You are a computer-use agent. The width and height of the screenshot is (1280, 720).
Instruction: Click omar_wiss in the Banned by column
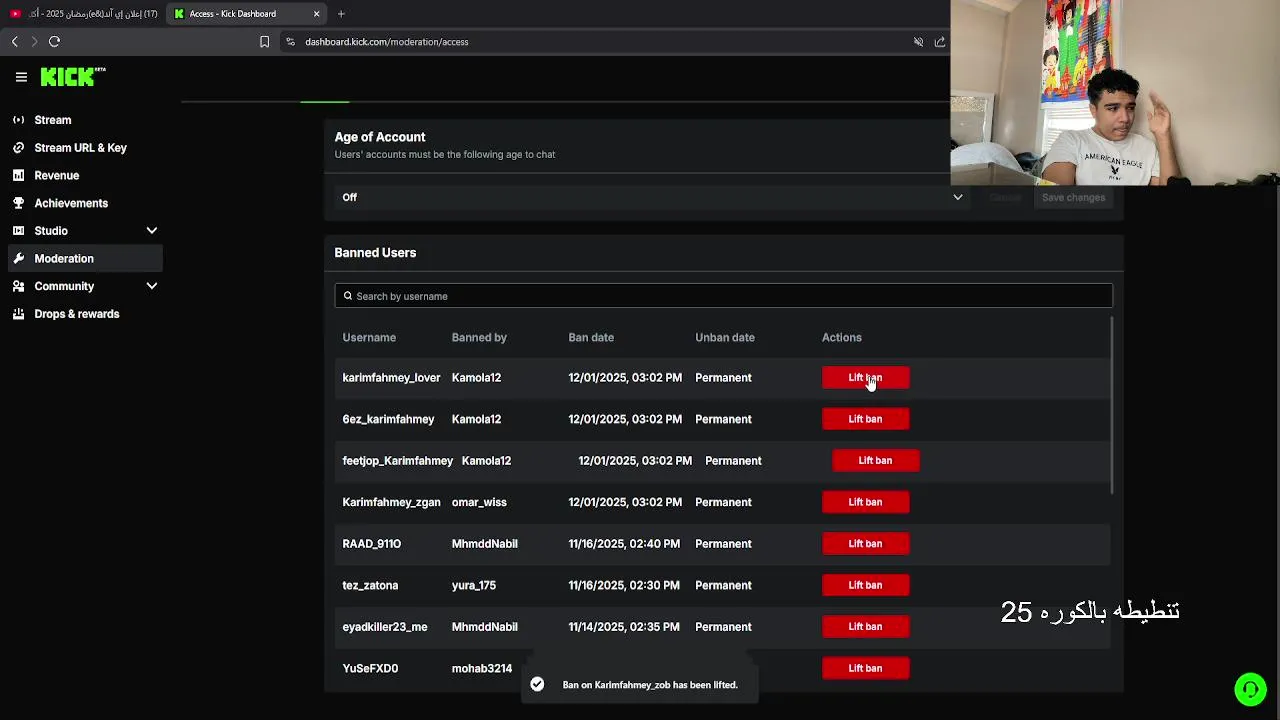[479, 502]
